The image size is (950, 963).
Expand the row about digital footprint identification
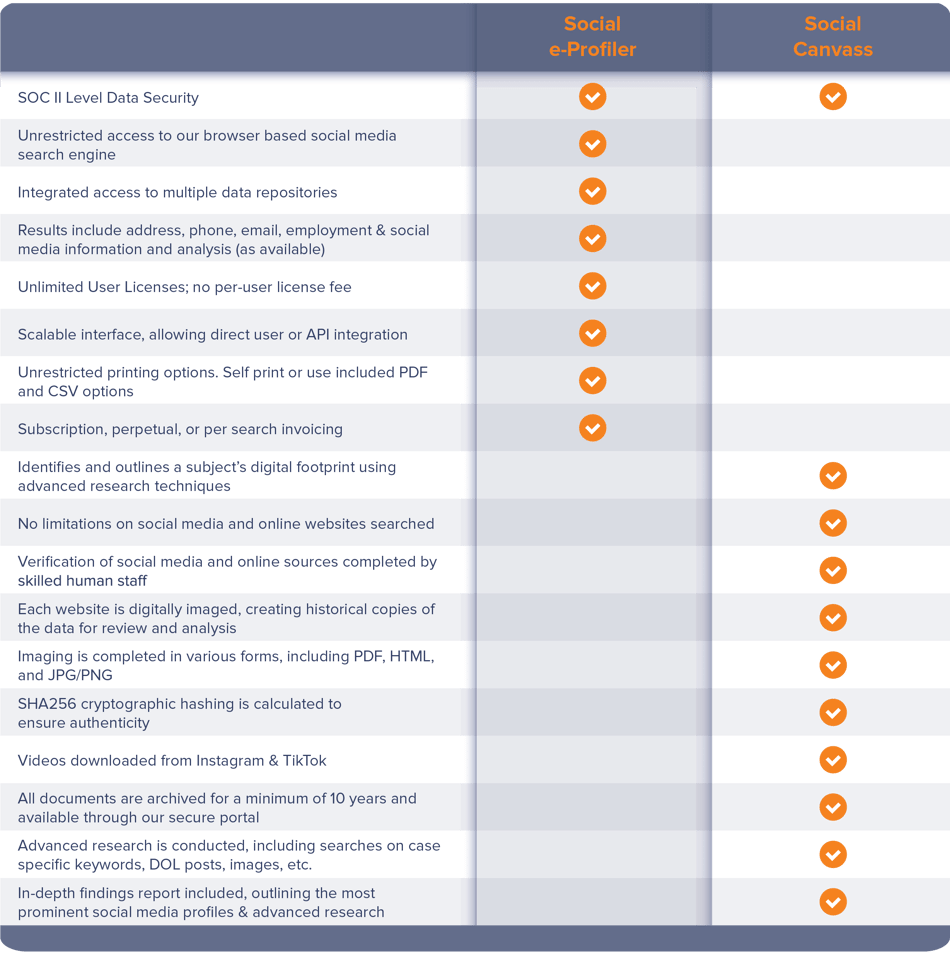pyautogui.click(x=230, y=476)
